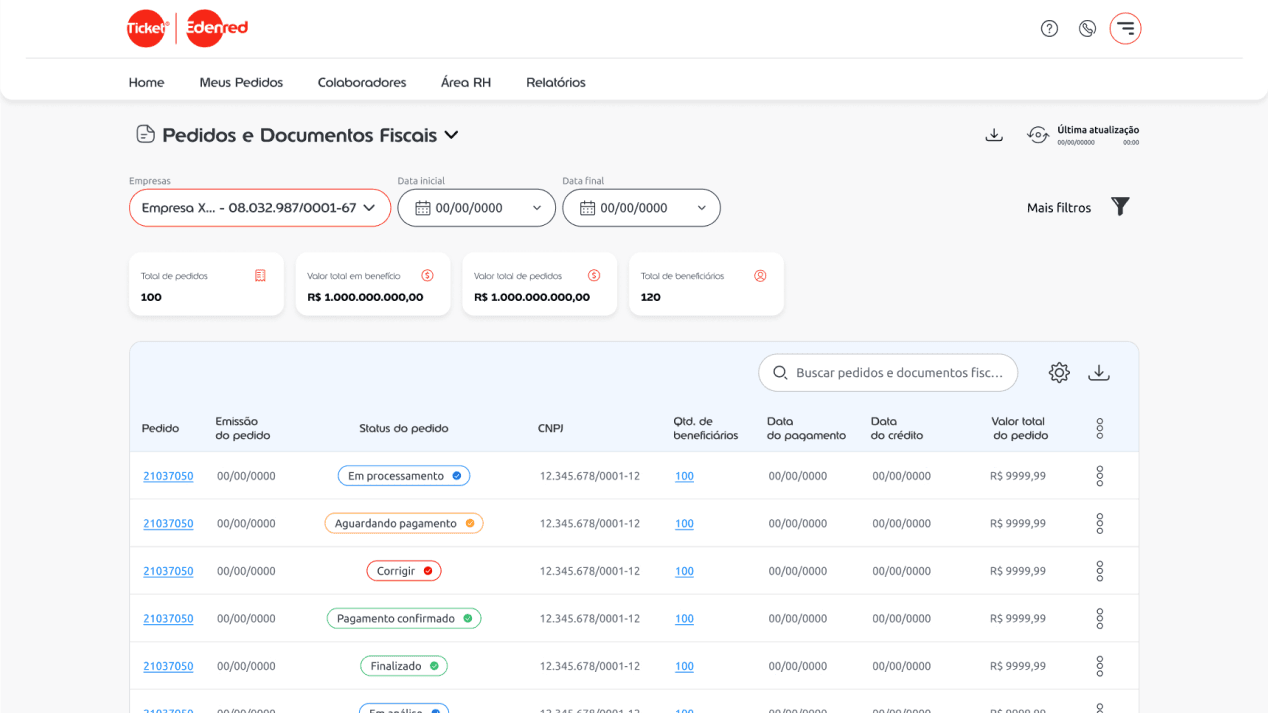Click the Data do pagamento column header
The image size is (1268, 713).
(806, 428)
